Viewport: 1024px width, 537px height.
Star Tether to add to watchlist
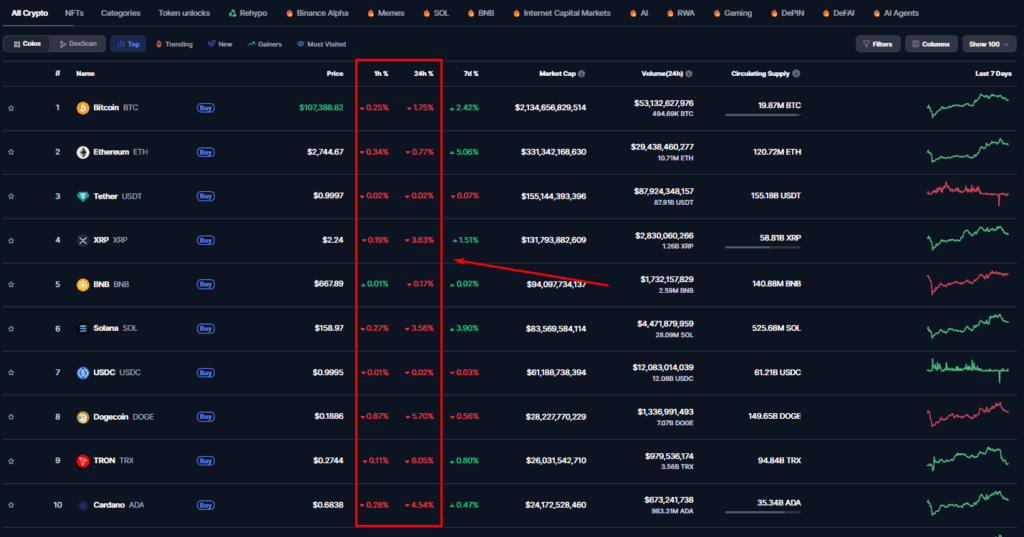pyautogui.click(x=11, y=196)
